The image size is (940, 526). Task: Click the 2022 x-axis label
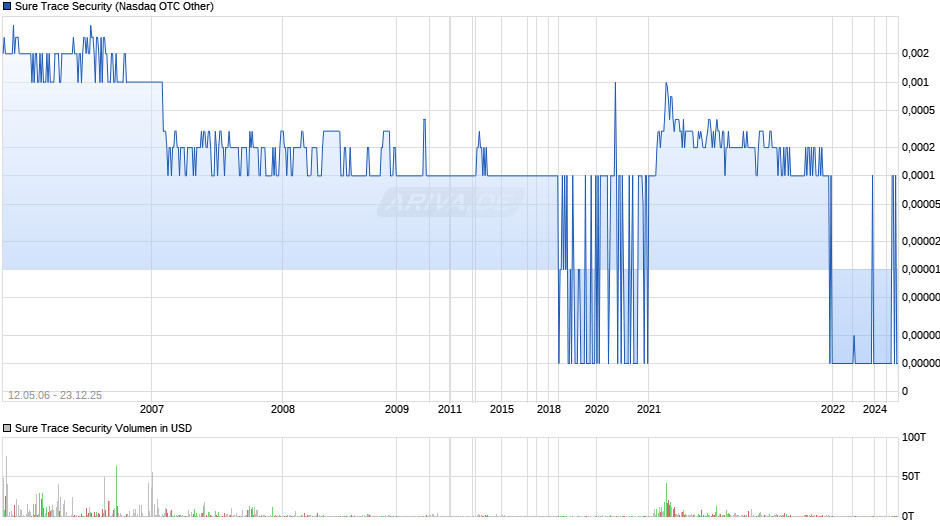833,409
